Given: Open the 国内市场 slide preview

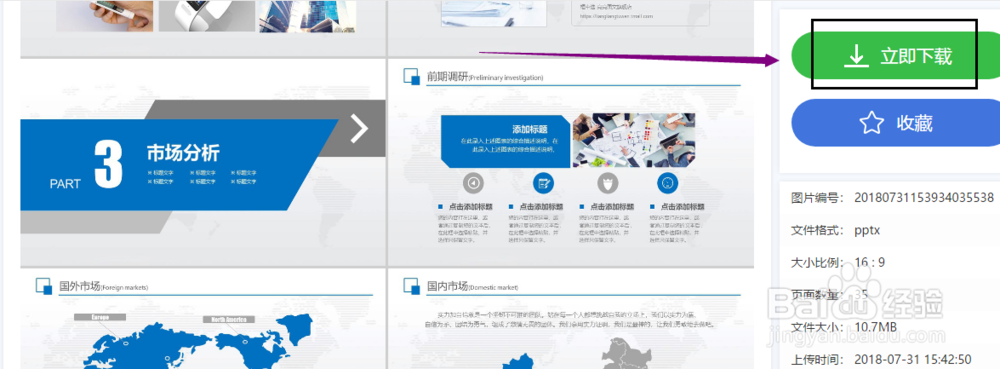Looking at the screenshot, I should click(x=571, y=319).
